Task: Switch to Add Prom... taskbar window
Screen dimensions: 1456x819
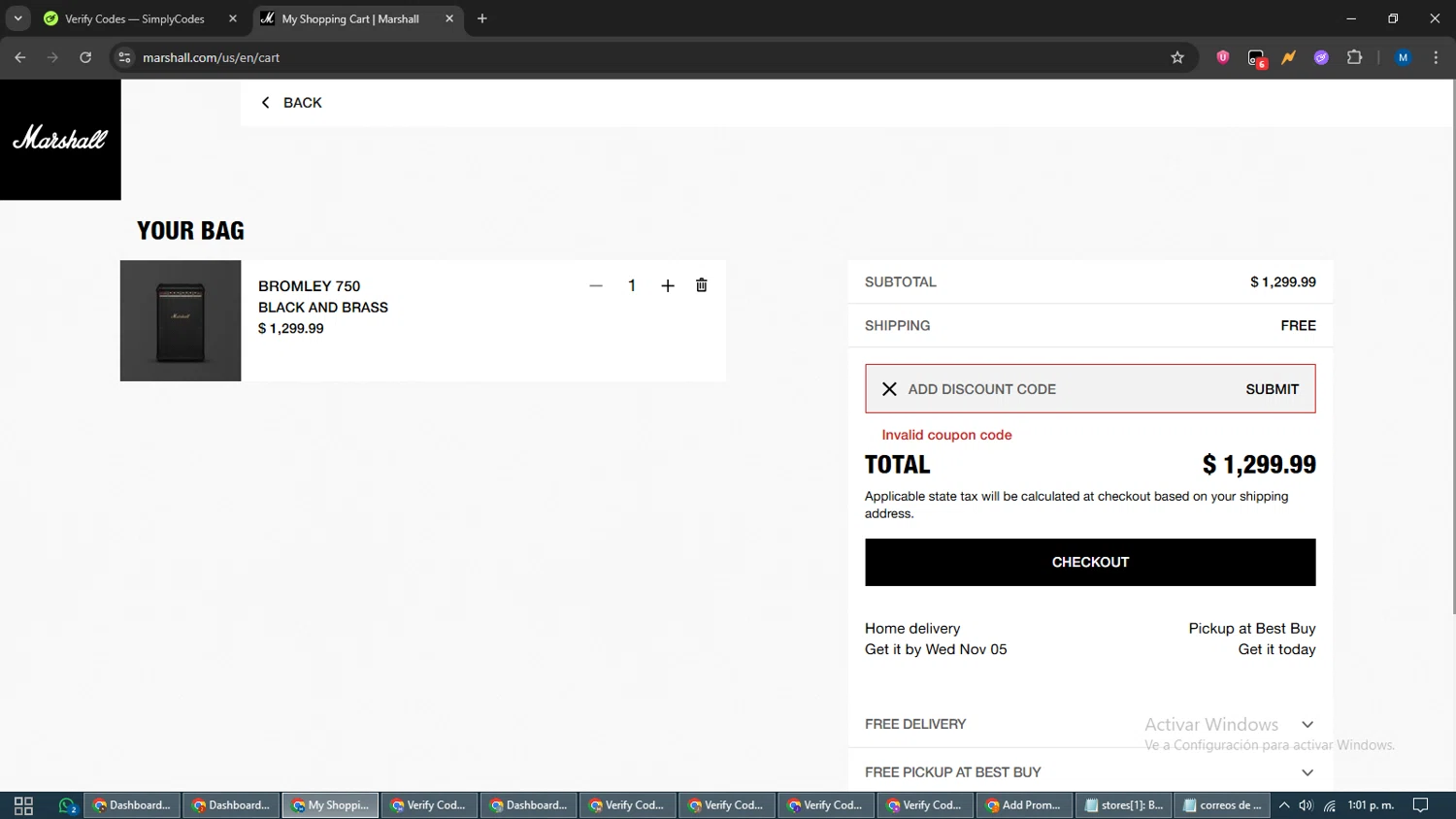Action: pos(1024,805)
